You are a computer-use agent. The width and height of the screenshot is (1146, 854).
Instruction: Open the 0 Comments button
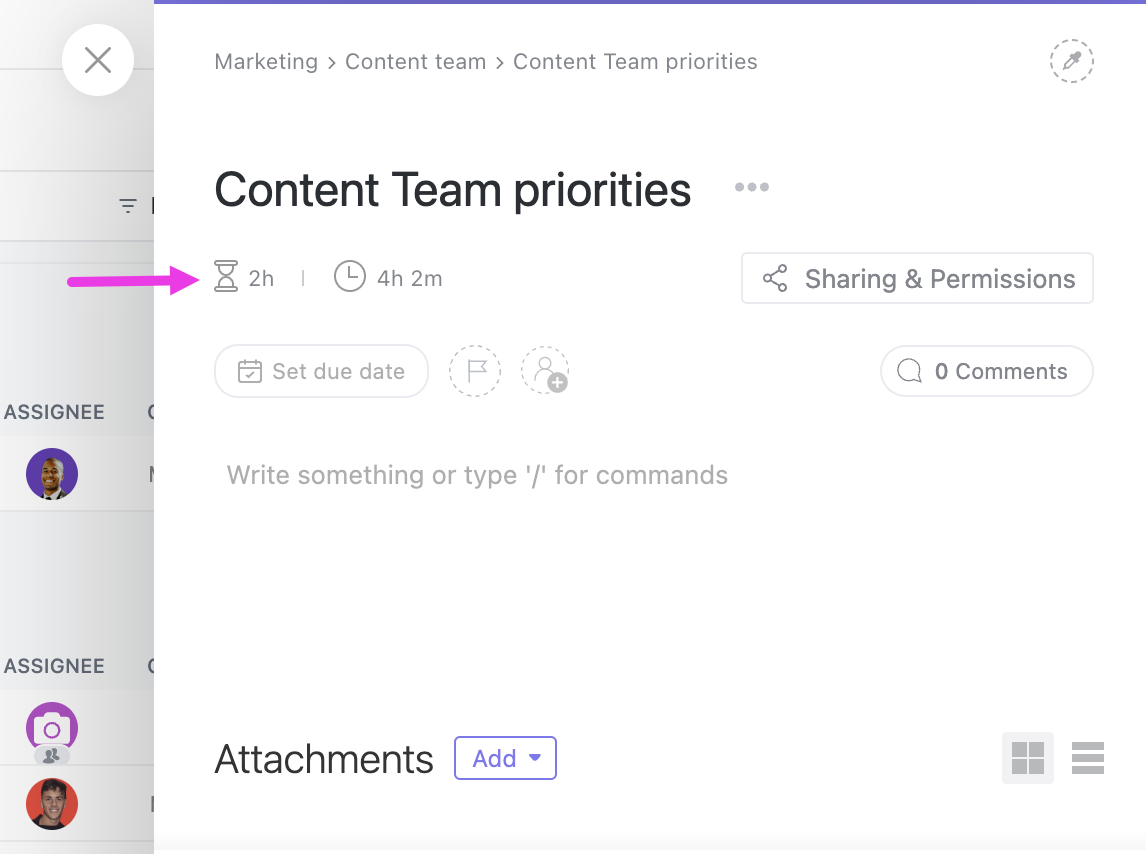(986, 371)
